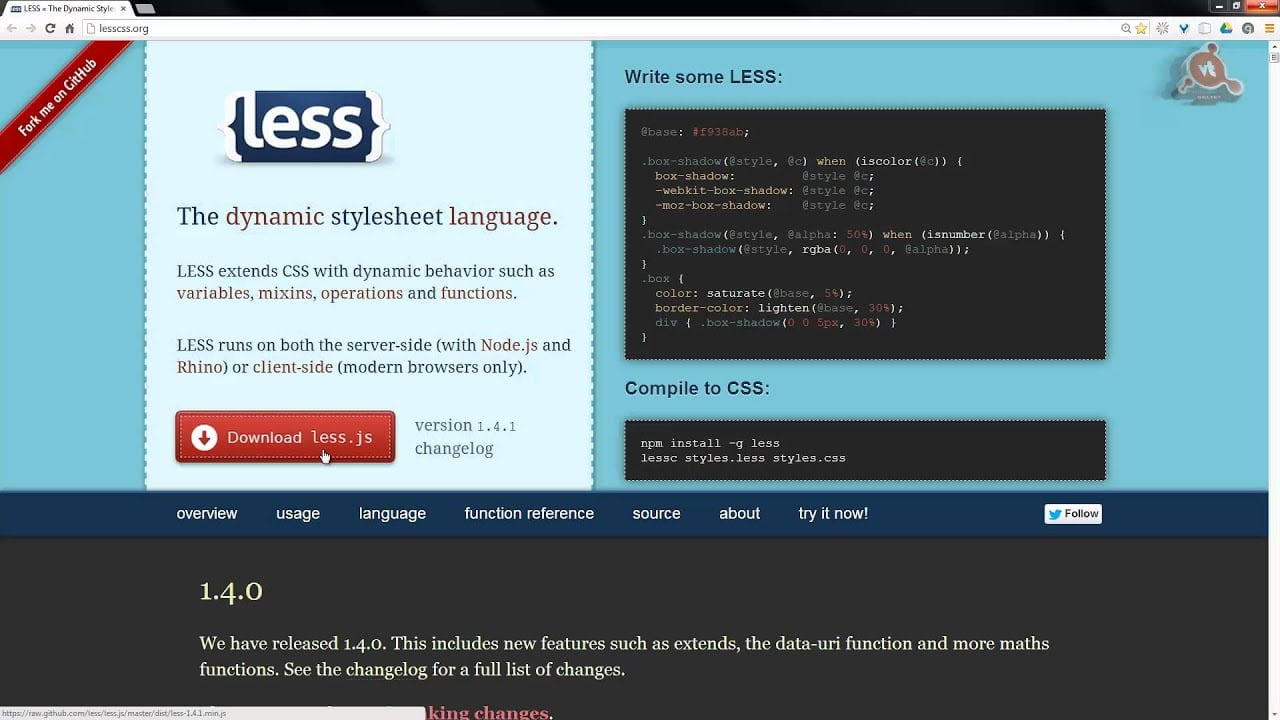Reload the lesscss.org page
Viewport: 1280px width, 720px height.
50,28
